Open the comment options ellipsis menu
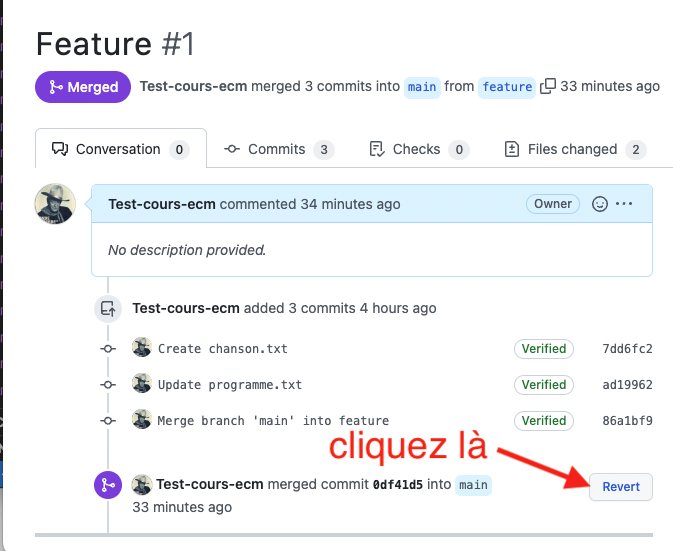Image resolution: width=673 pixels, height=551 pixels. [625, 204]
